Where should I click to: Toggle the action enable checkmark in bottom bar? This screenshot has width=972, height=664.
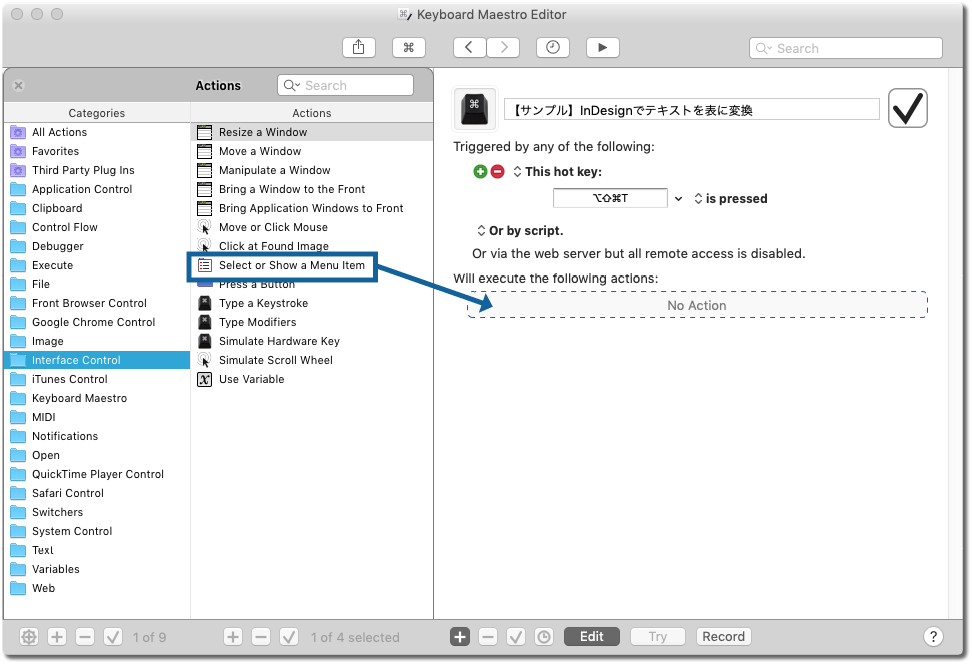pyautogui.click(x=516, y=637)
